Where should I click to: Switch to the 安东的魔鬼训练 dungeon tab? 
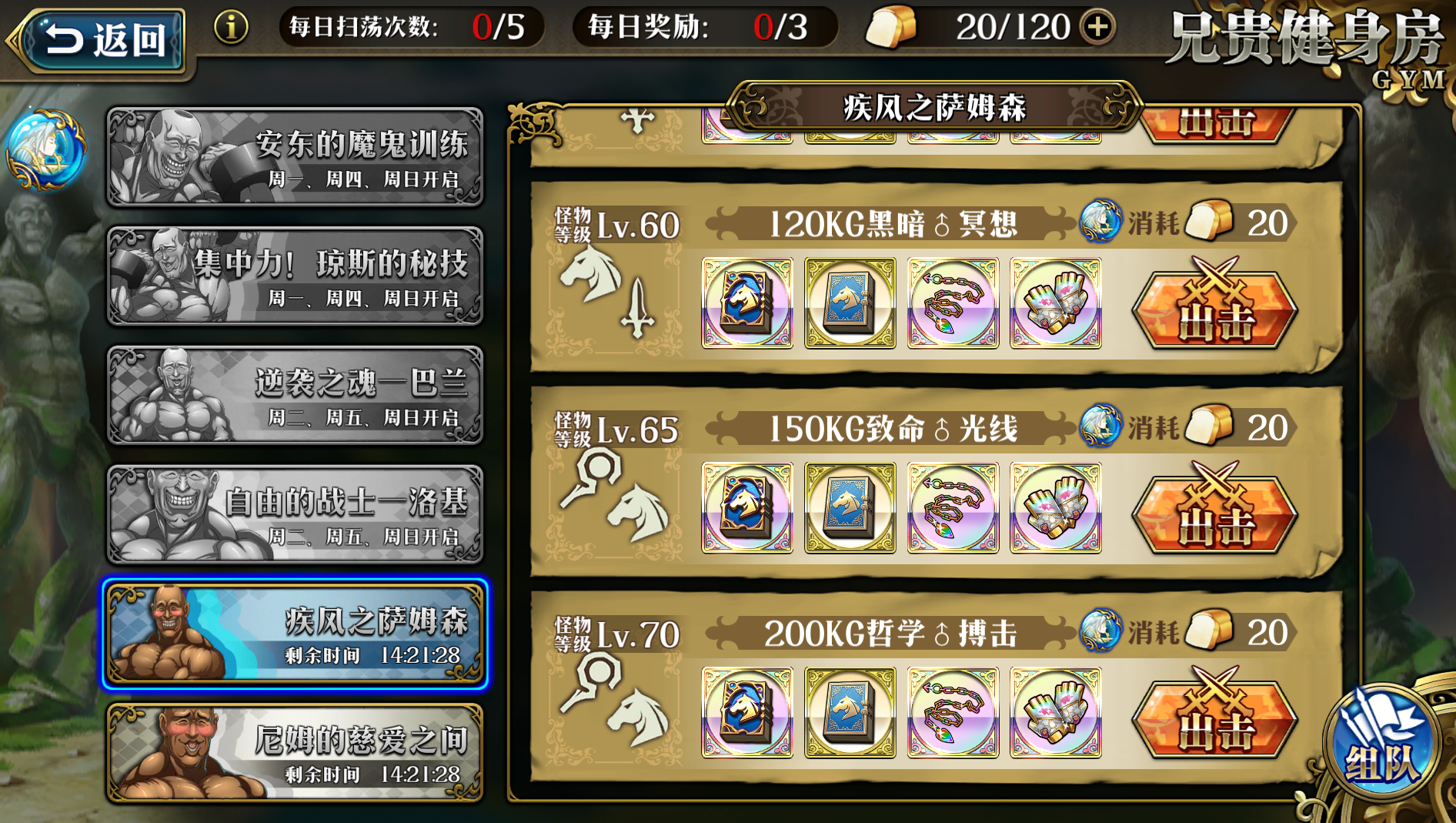(x=295, y=157)
